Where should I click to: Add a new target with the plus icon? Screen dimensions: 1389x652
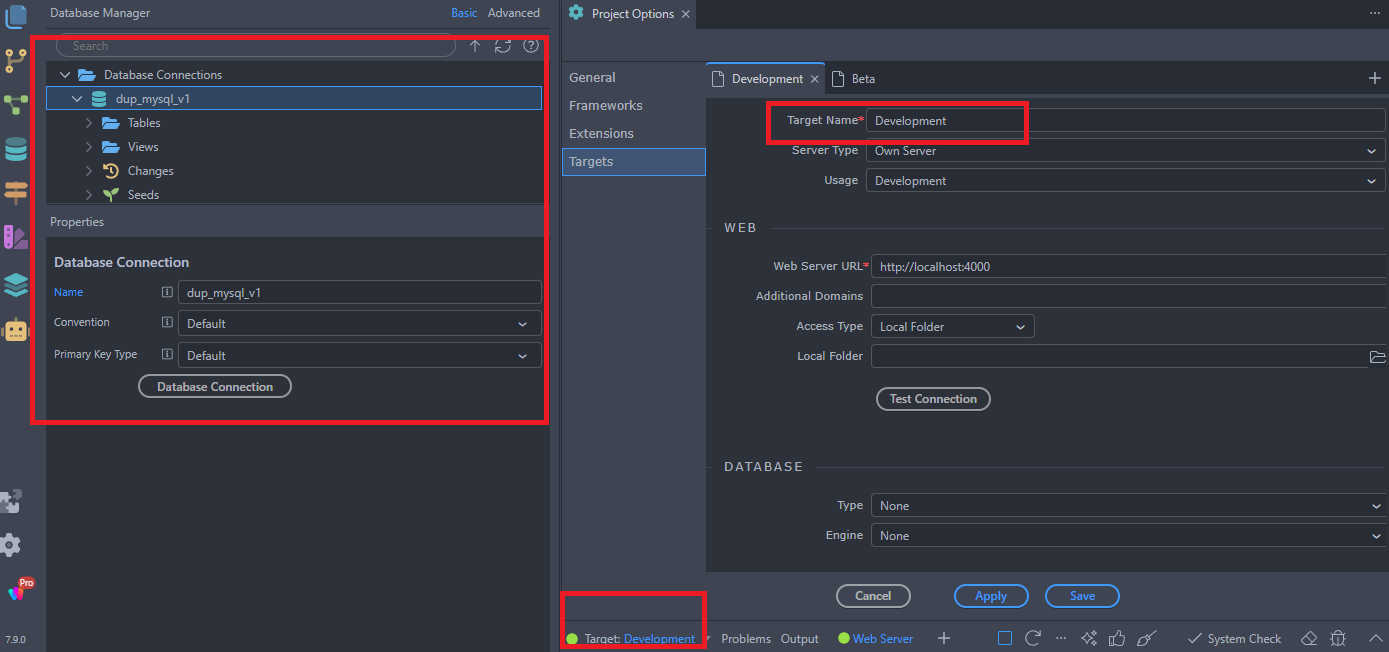1374,78
